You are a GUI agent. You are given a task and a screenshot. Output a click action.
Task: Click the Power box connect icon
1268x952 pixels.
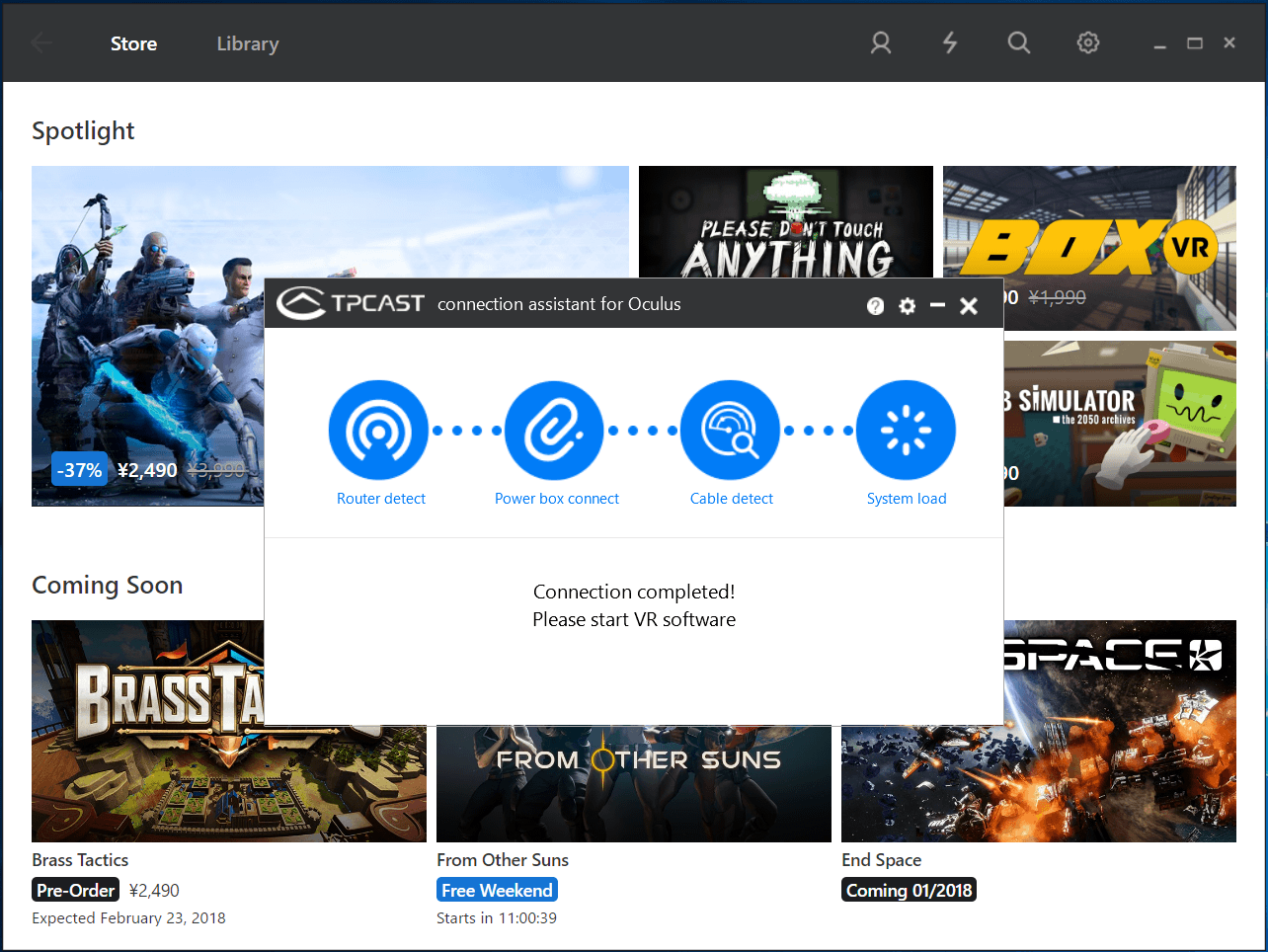tap(554, 430)
